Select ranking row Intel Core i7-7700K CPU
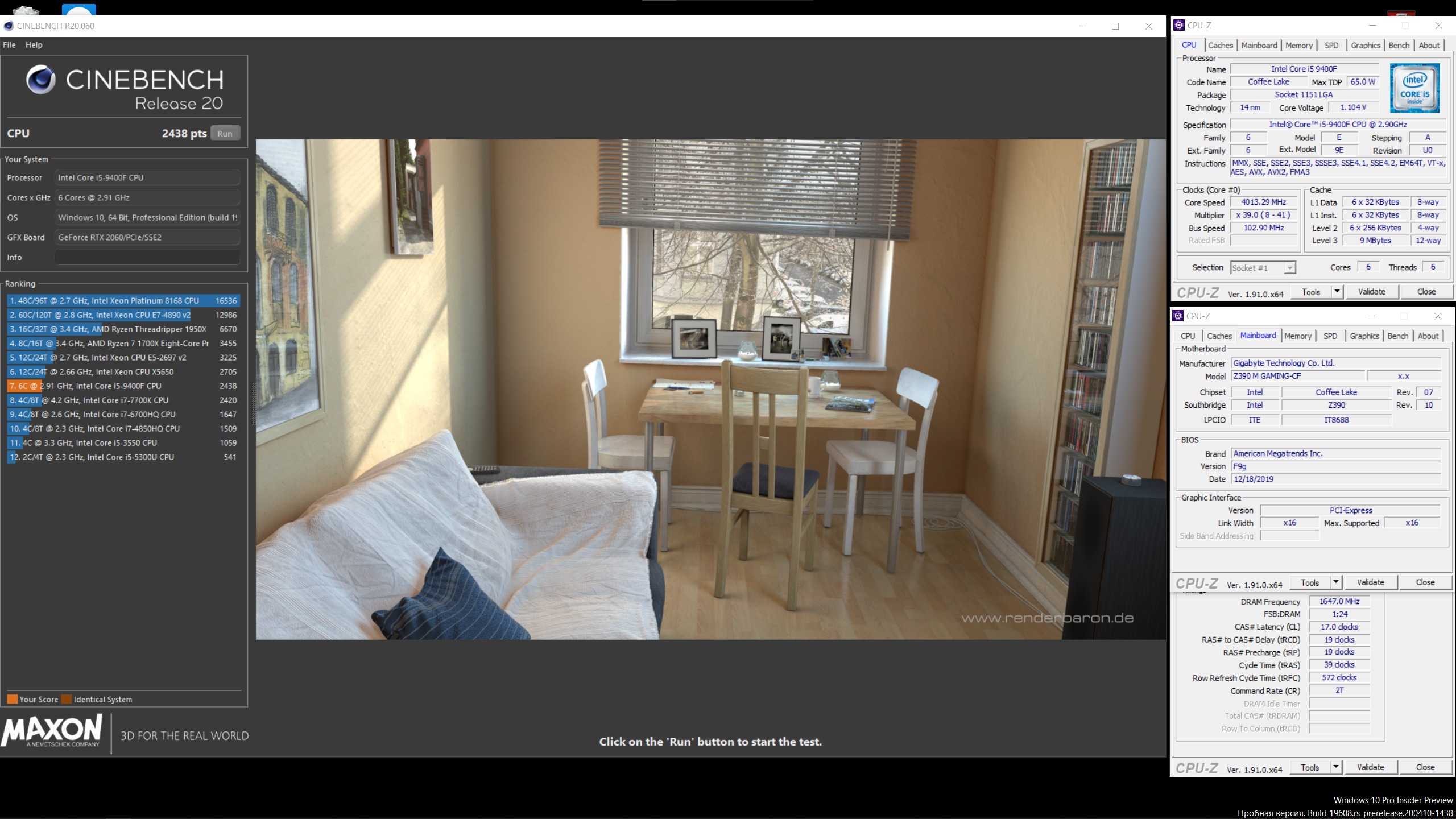 tap(123, 400)
